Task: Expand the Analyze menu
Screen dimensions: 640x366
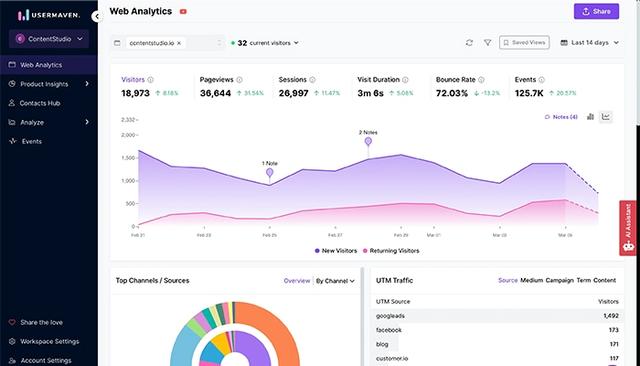Action: point(48,122)
